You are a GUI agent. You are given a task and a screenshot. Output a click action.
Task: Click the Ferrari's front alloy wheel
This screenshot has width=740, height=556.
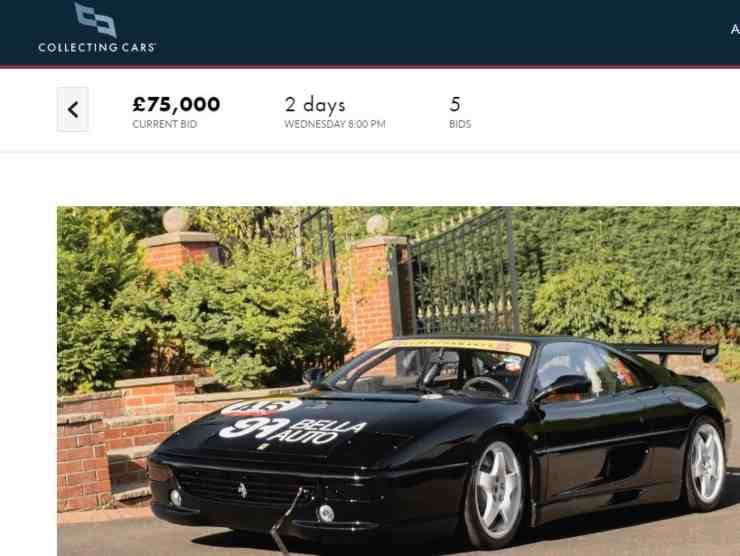(496, 492)
